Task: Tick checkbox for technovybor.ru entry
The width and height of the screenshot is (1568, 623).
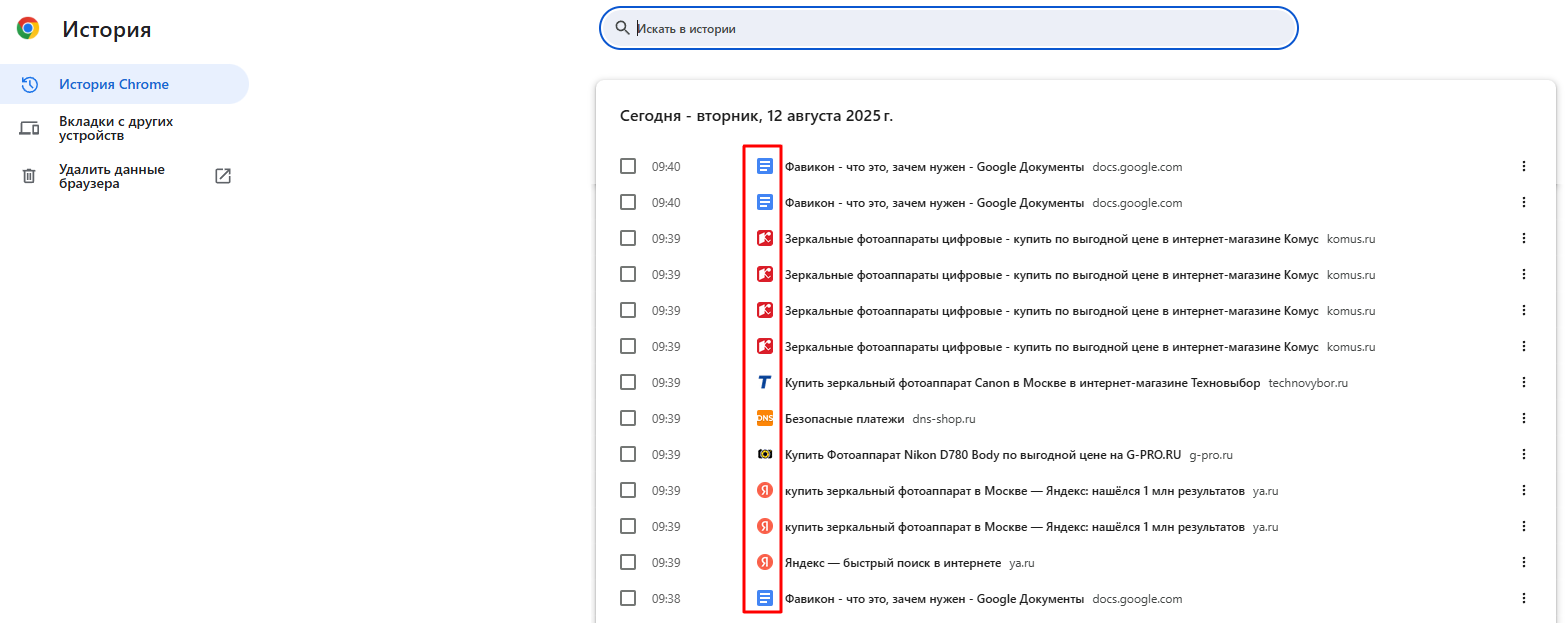Action: (628, 382)
